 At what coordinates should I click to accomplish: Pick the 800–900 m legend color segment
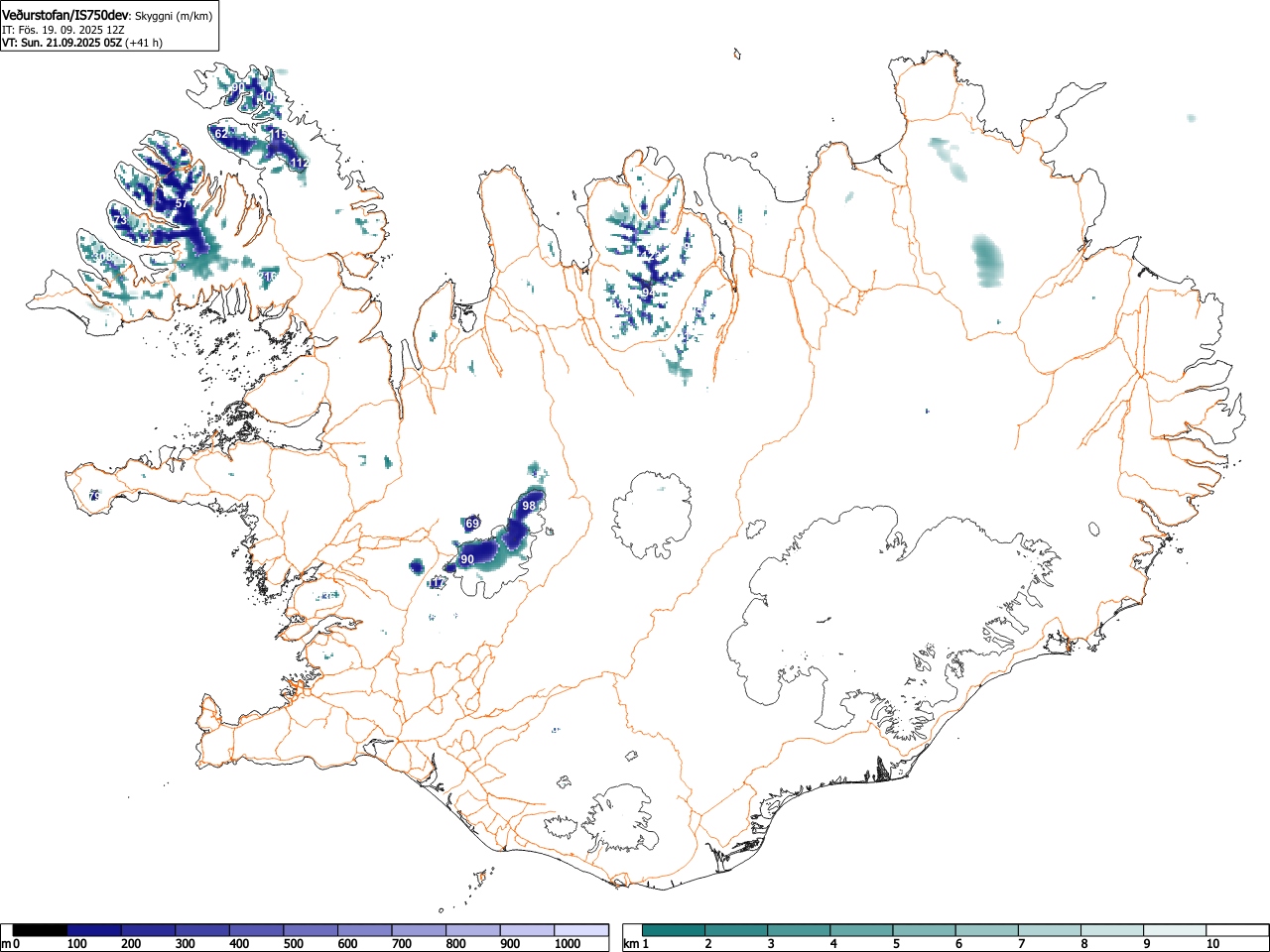point(473,930)
